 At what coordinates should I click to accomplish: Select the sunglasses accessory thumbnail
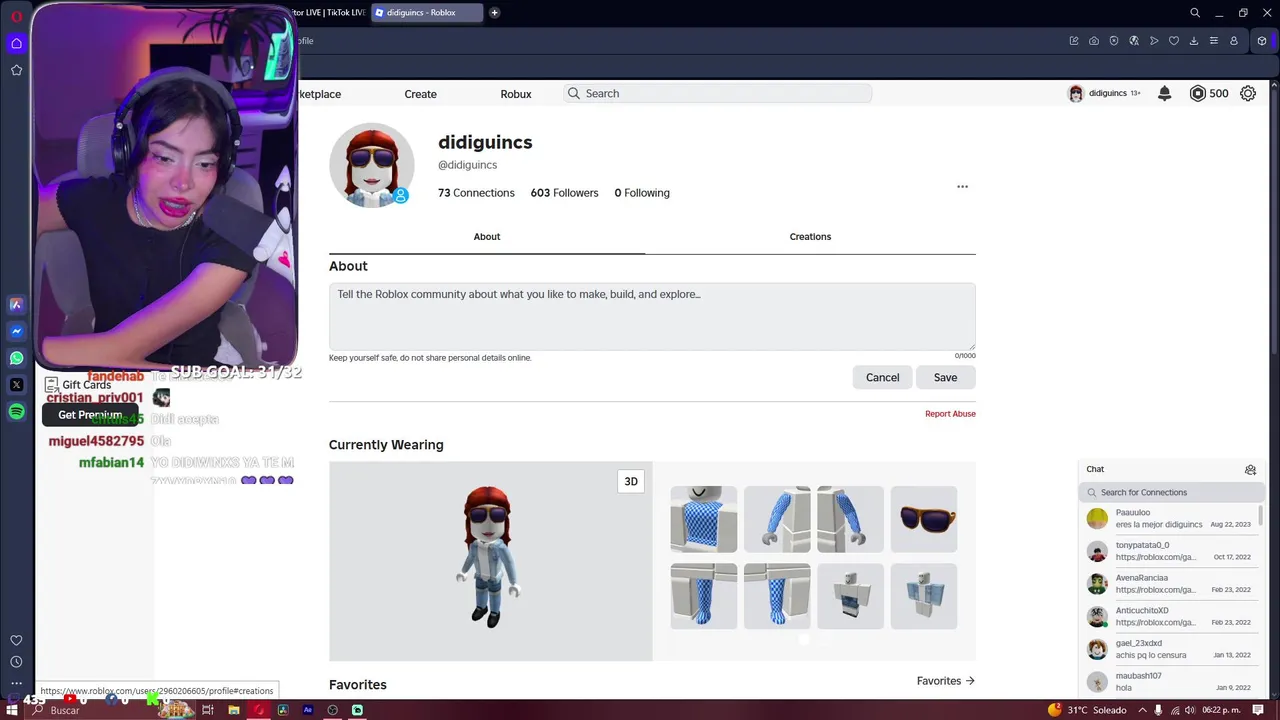tap(924, 519)
